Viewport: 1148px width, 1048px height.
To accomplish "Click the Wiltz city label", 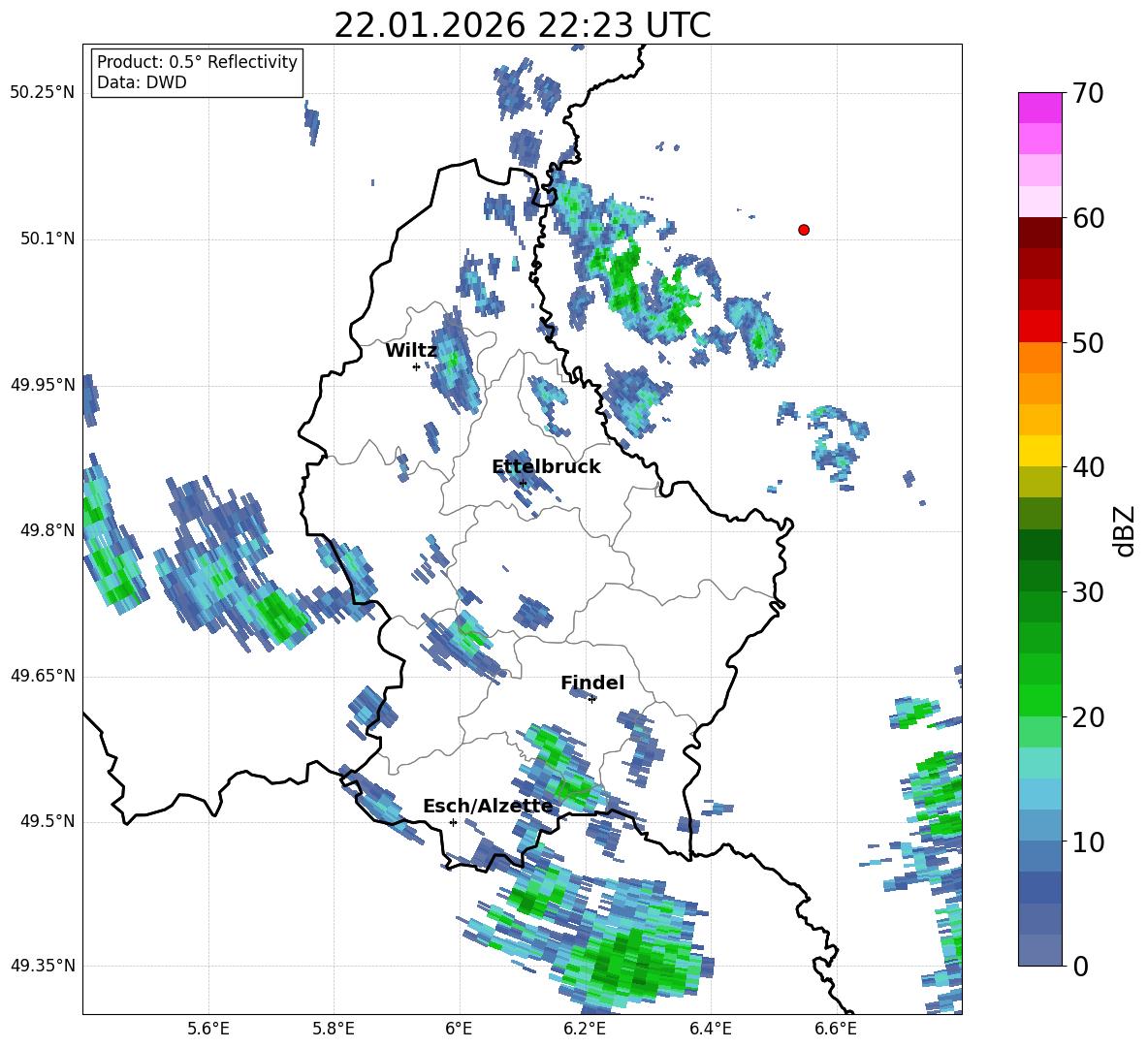I will click(x=411, y=351).
